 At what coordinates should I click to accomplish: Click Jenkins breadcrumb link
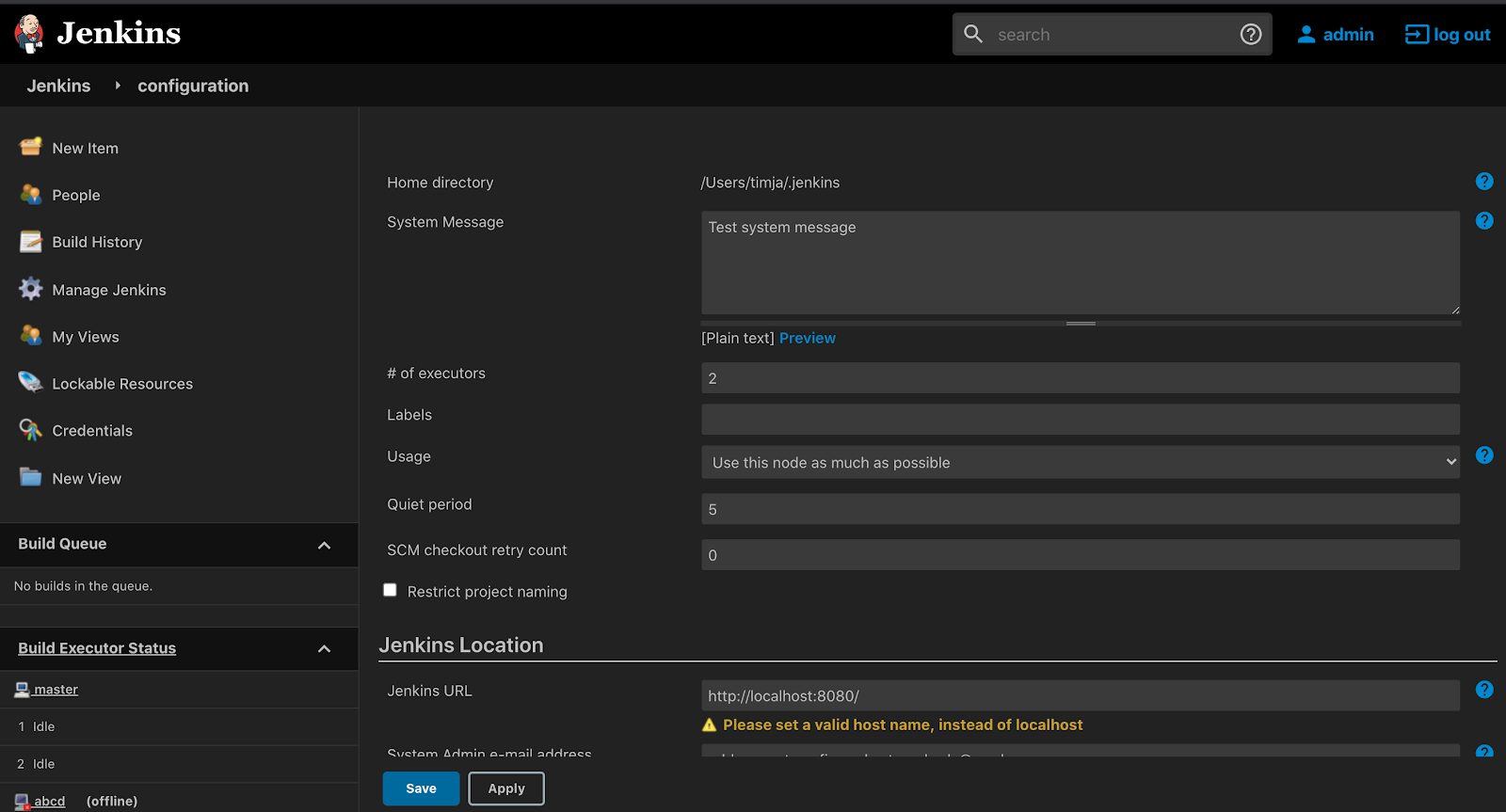click(x=58, y=86)
